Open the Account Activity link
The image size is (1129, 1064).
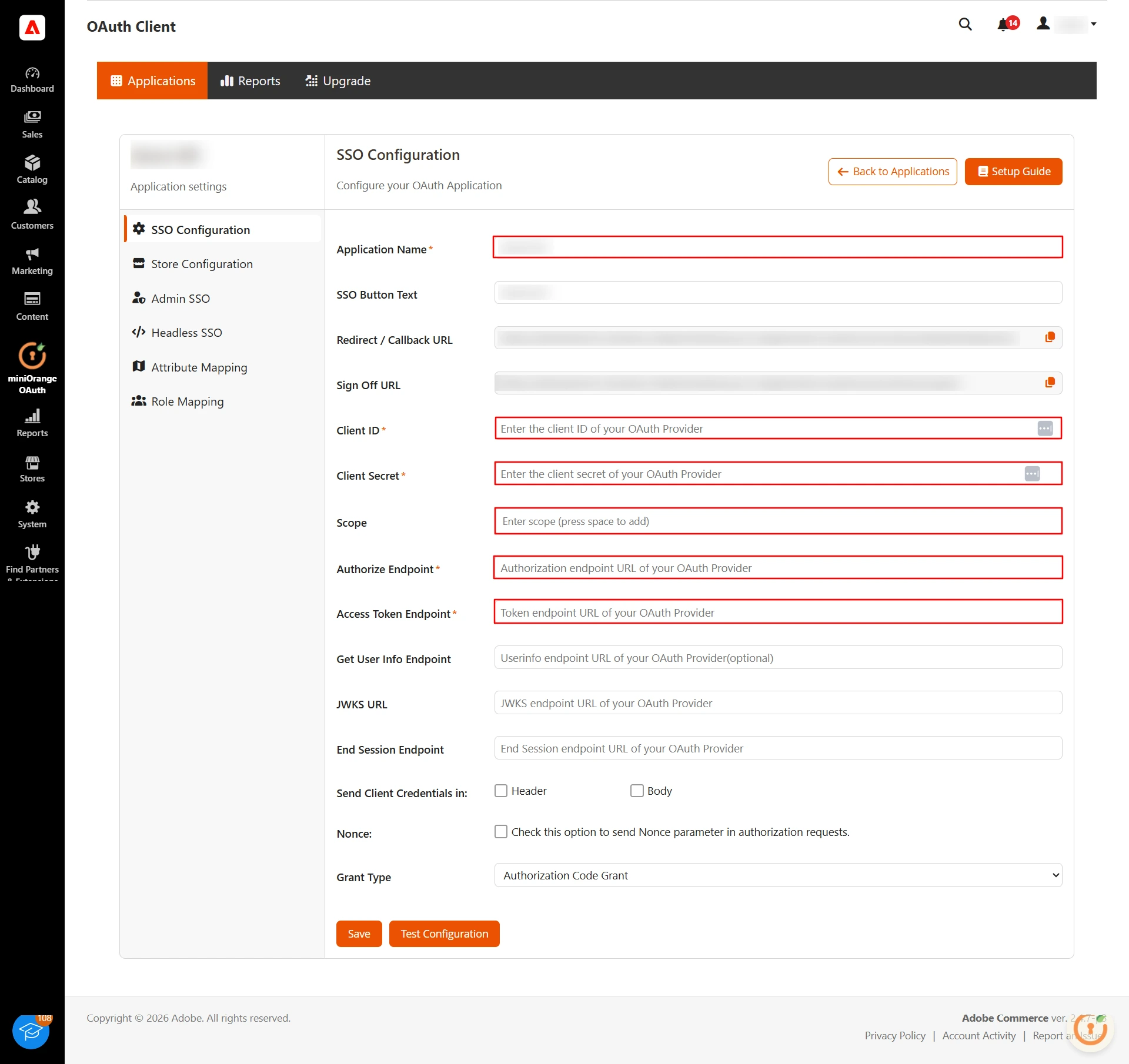point(979,1036)
